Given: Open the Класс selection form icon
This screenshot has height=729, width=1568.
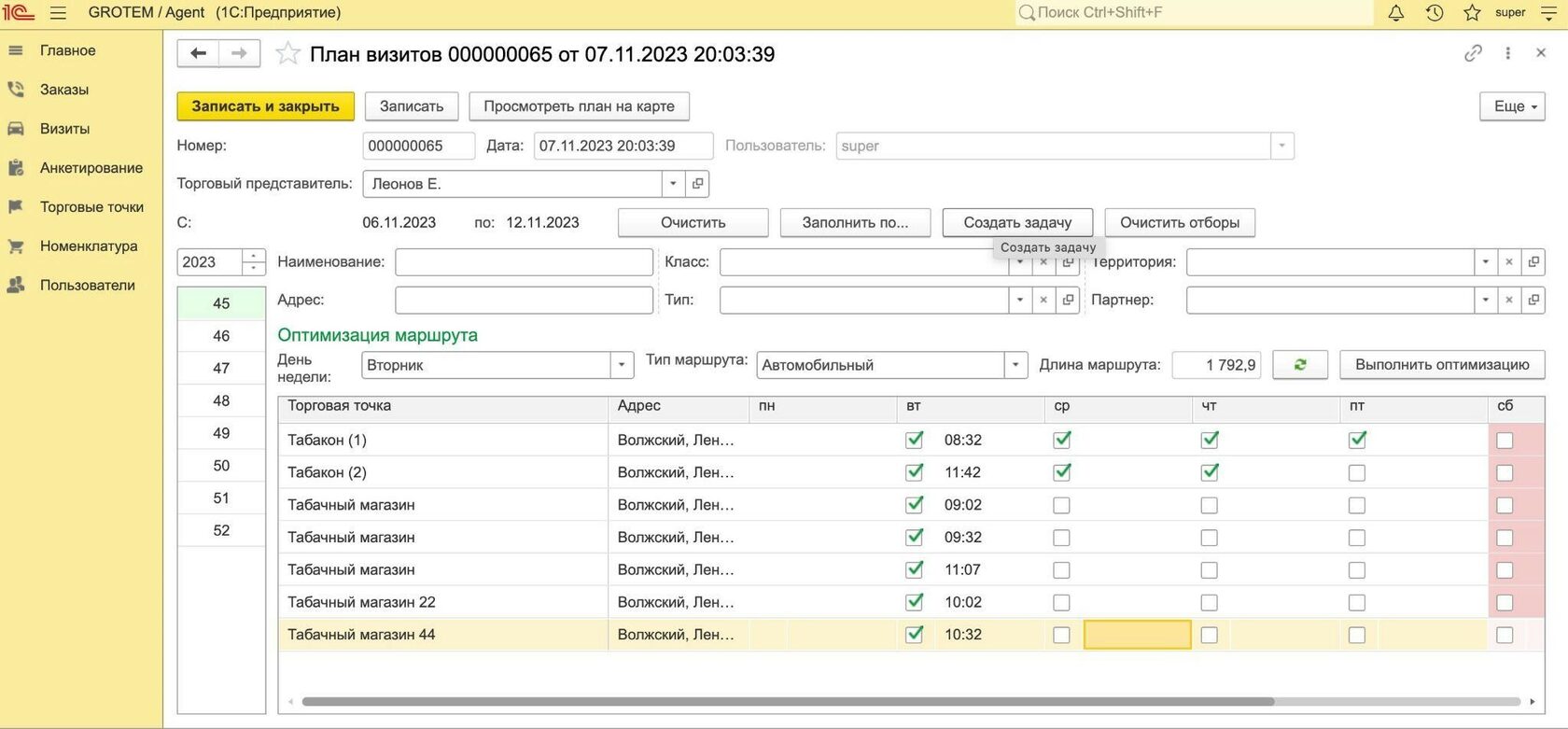Looking at the screenshot, I should pos(1068,262).
